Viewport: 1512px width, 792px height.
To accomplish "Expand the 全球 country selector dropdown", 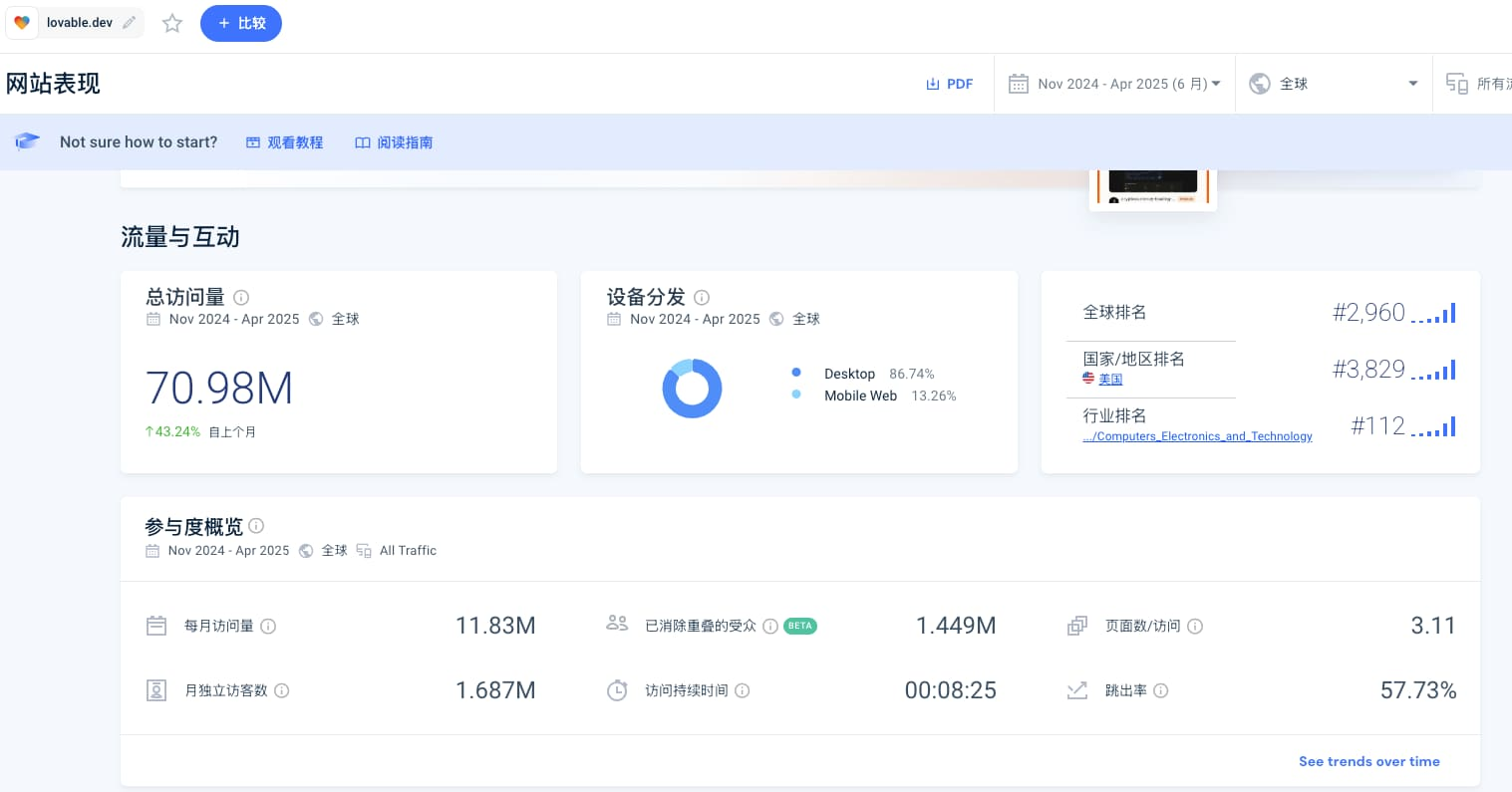I will click(x=1333, y=84).
